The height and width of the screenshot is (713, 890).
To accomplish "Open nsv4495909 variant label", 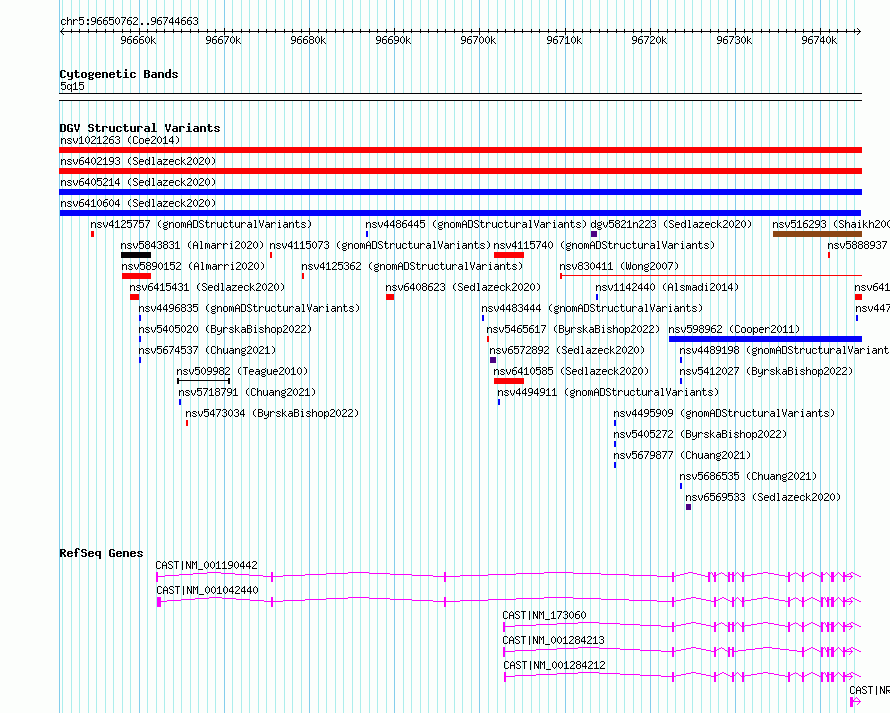I will pyautogui.click(x=724, y=413).
